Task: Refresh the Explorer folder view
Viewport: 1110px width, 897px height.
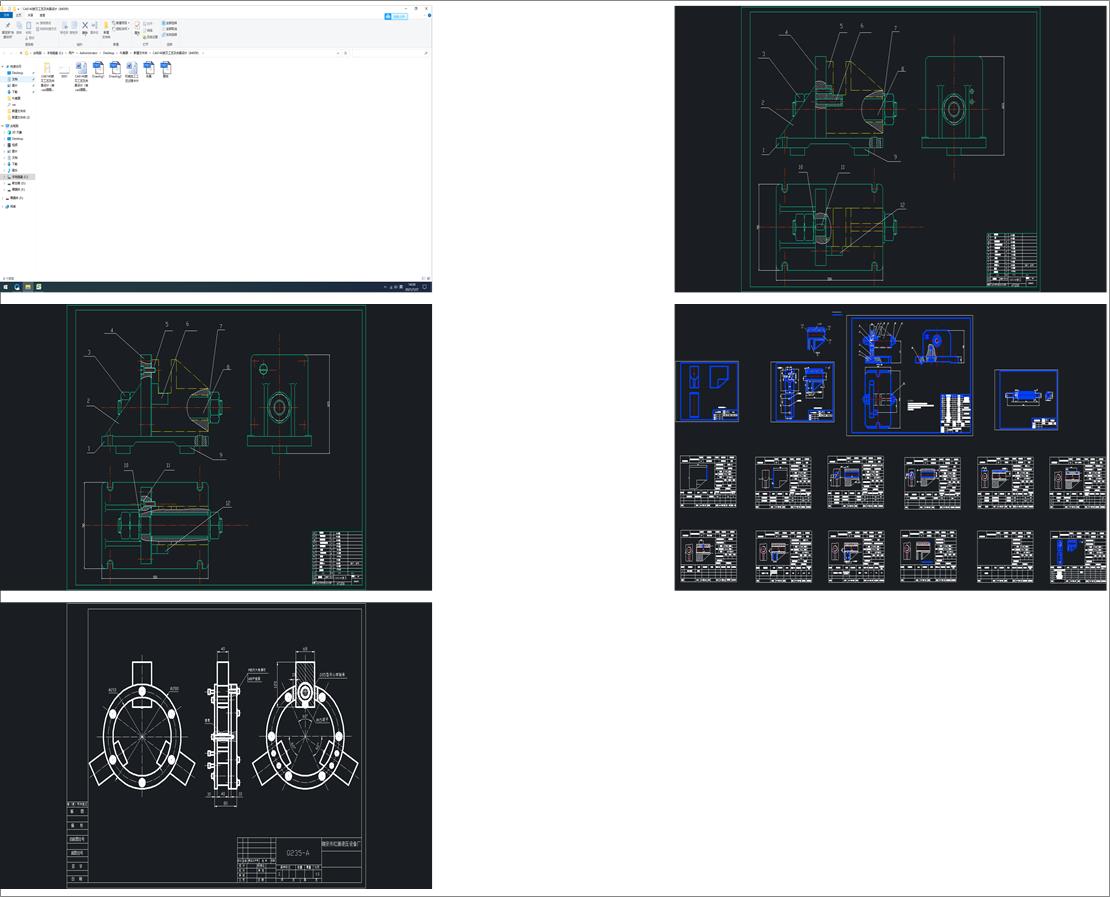Action: [345, 53]
